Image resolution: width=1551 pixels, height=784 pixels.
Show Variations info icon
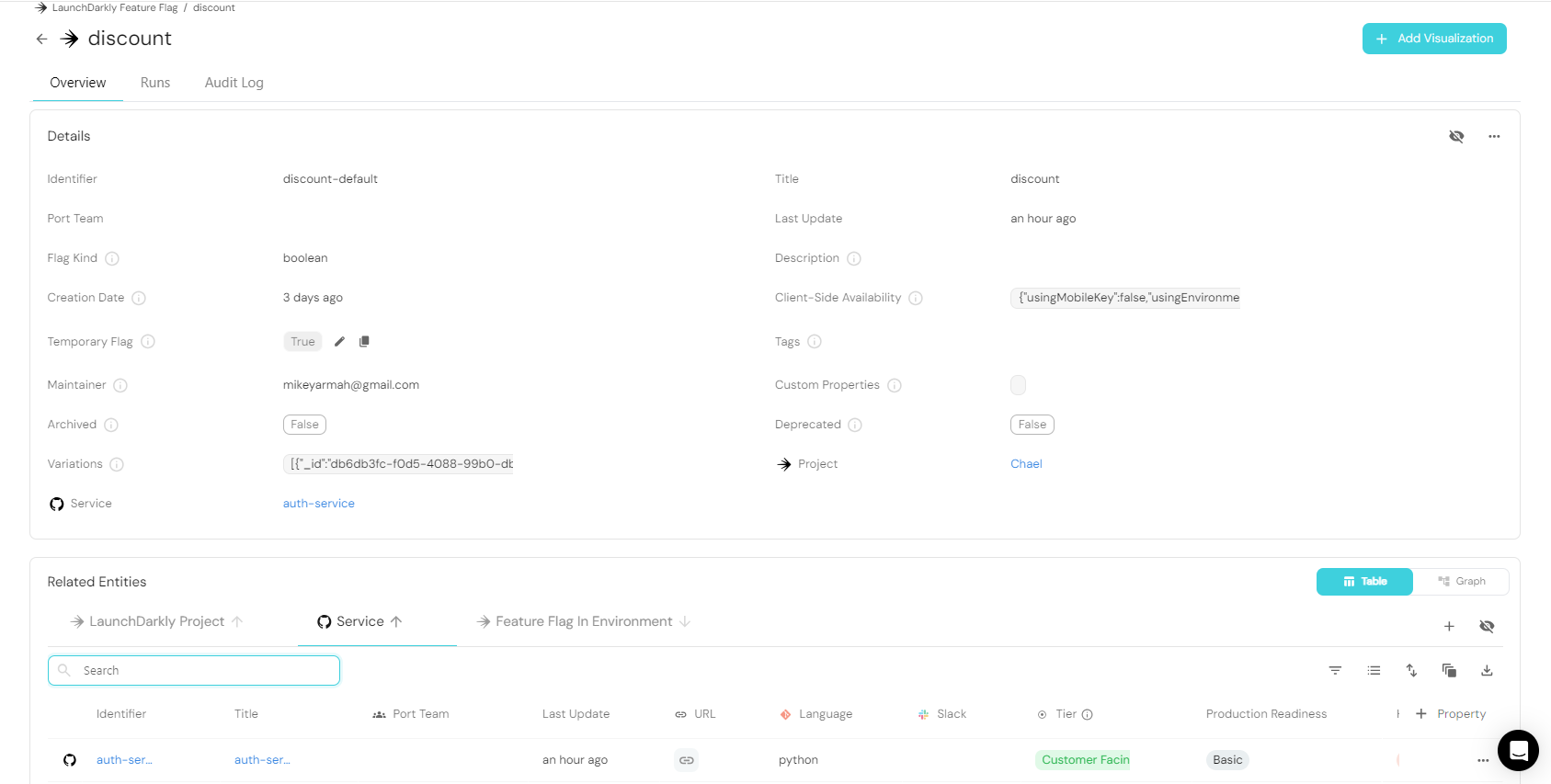pyautogui.click(x=117, y=464)
